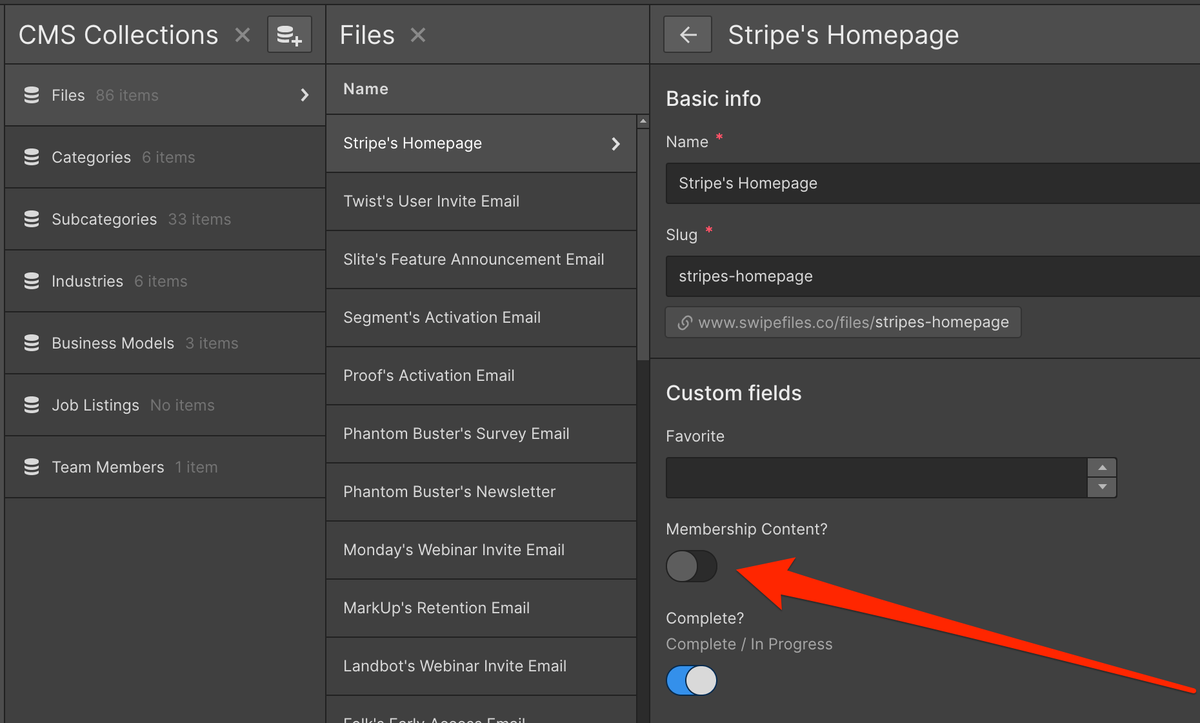Viewport: 1200px width, 723px height.
Task: Click the Favorite number field
Action: (877, 478)
